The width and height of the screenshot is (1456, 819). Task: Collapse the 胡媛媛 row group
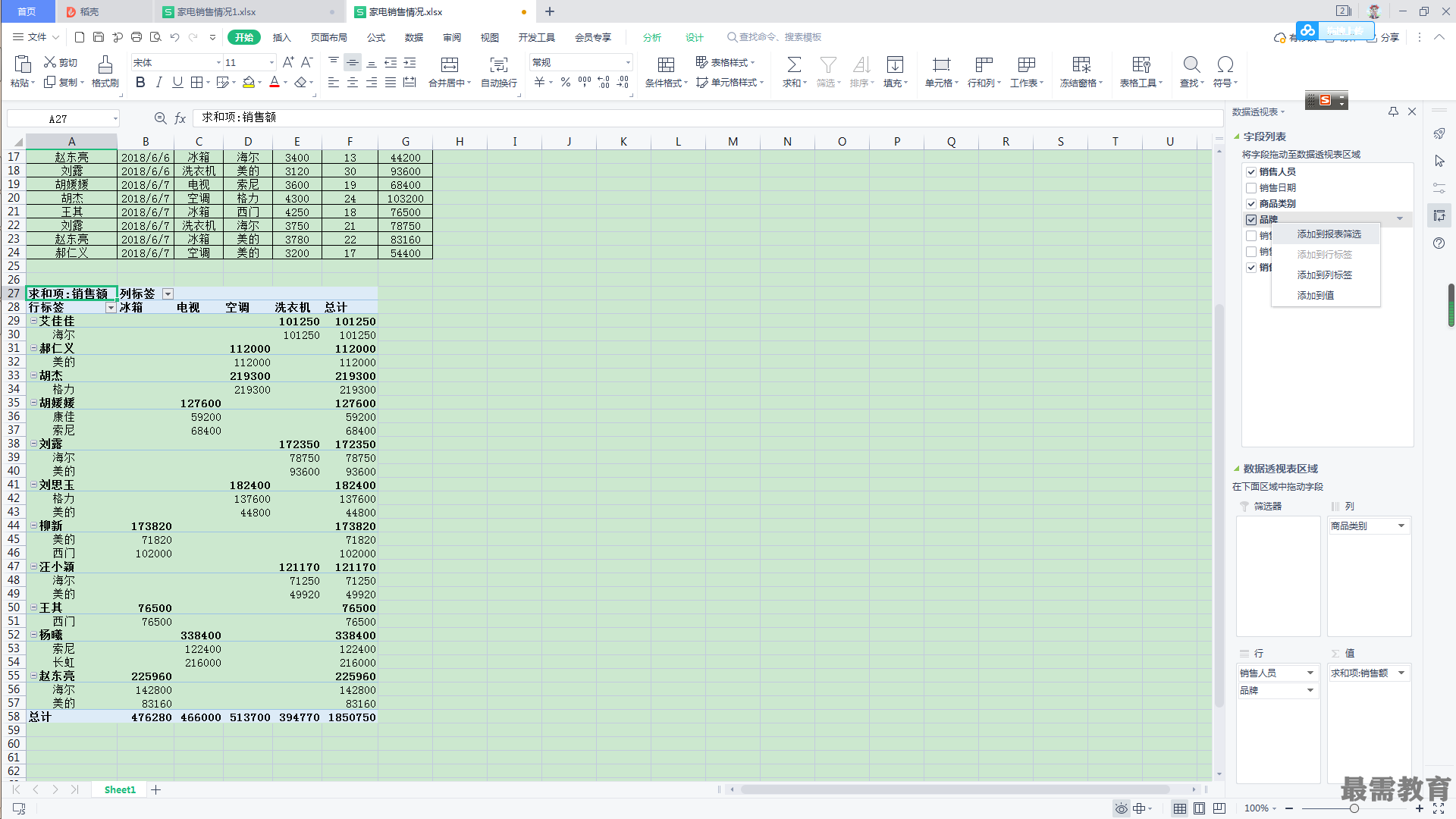33,403
